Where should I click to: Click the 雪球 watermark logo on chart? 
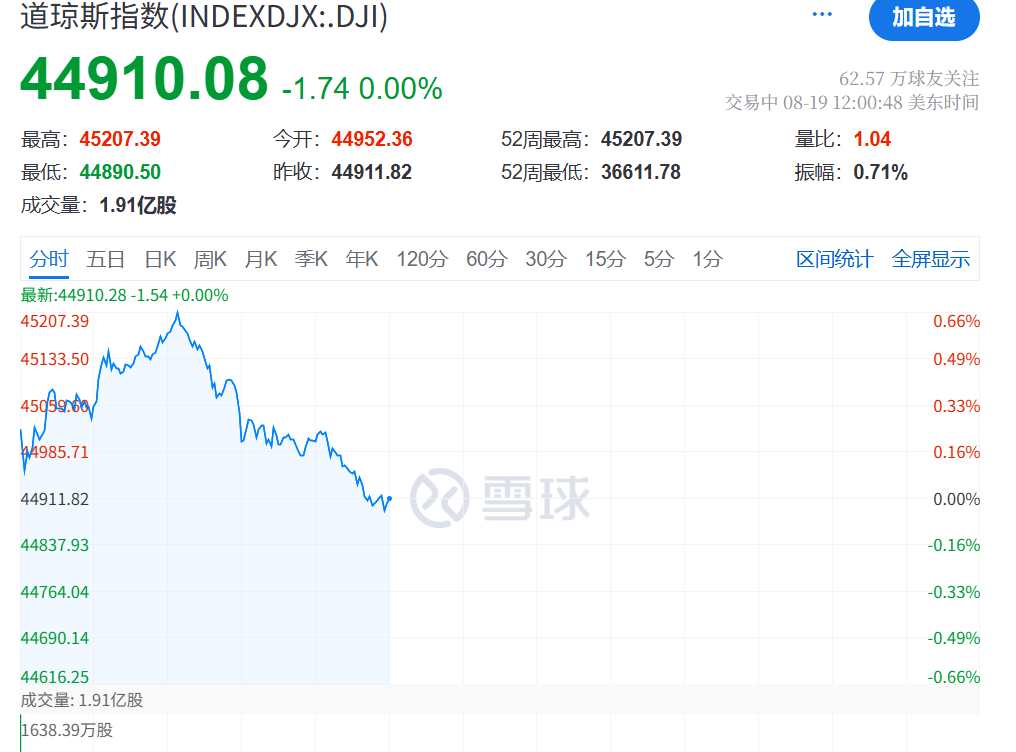tap(500, 497)
